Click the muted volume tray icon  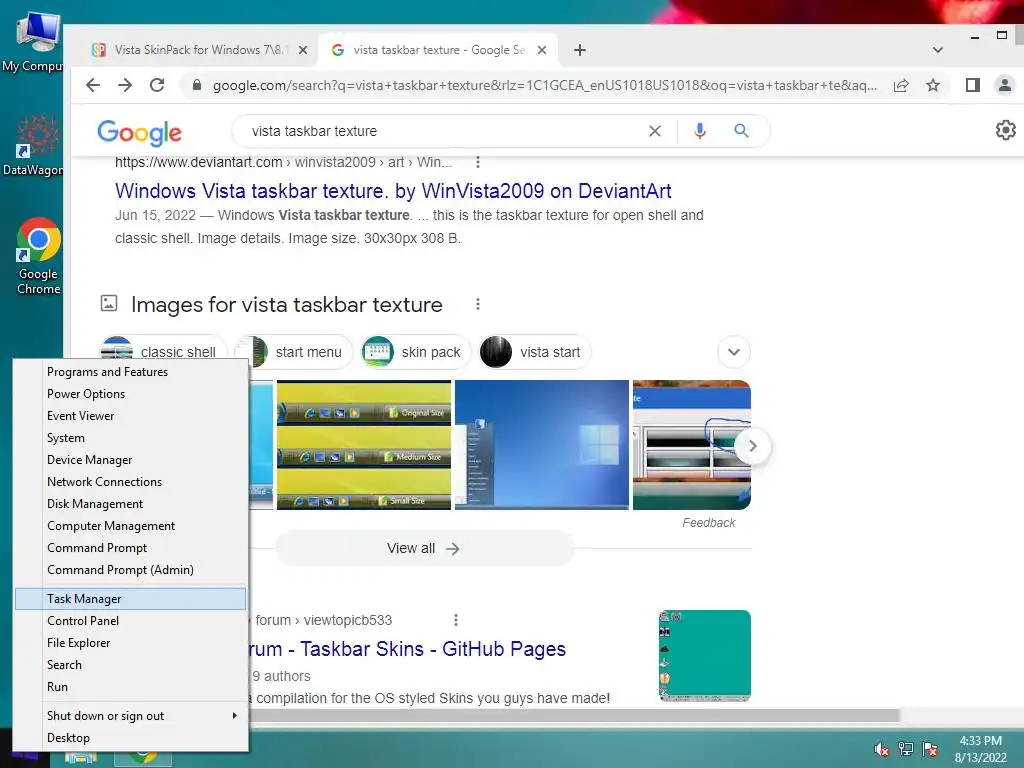click(881, 749)
